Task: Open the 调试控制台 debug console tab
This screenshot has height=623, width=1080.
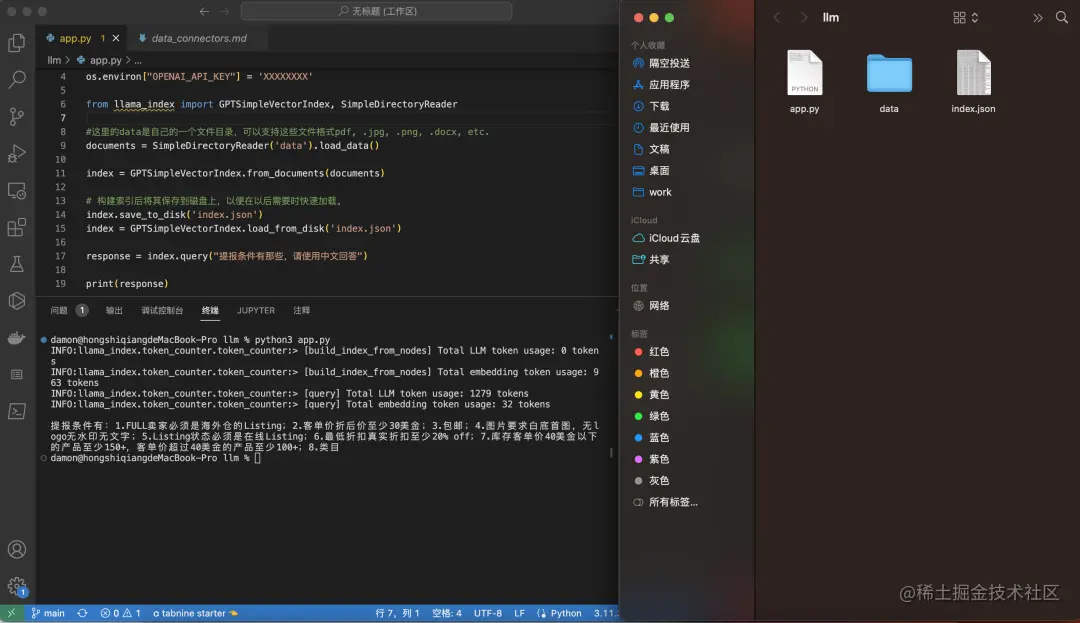Action: click(162, 310)
